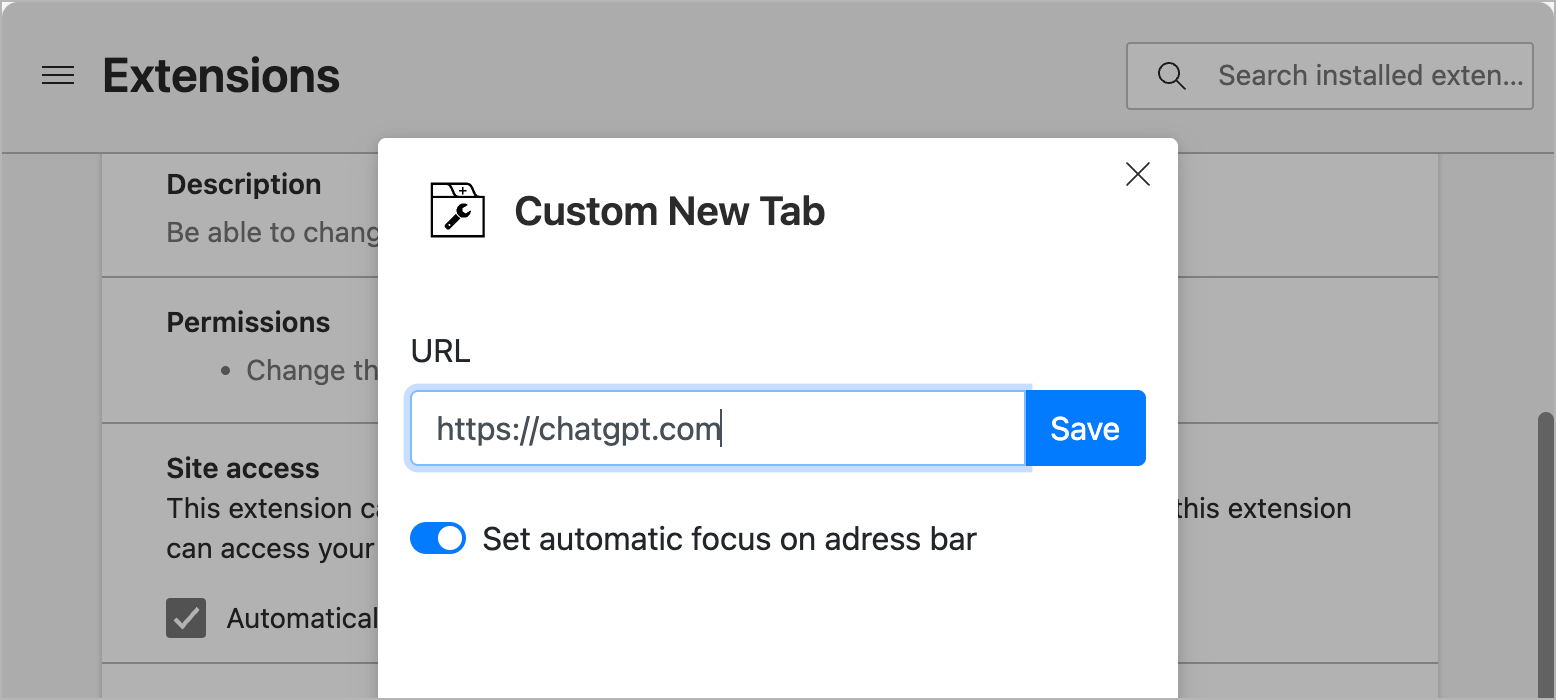
Task: Click the Extensions page heading
Action: (x=221, y=76)
